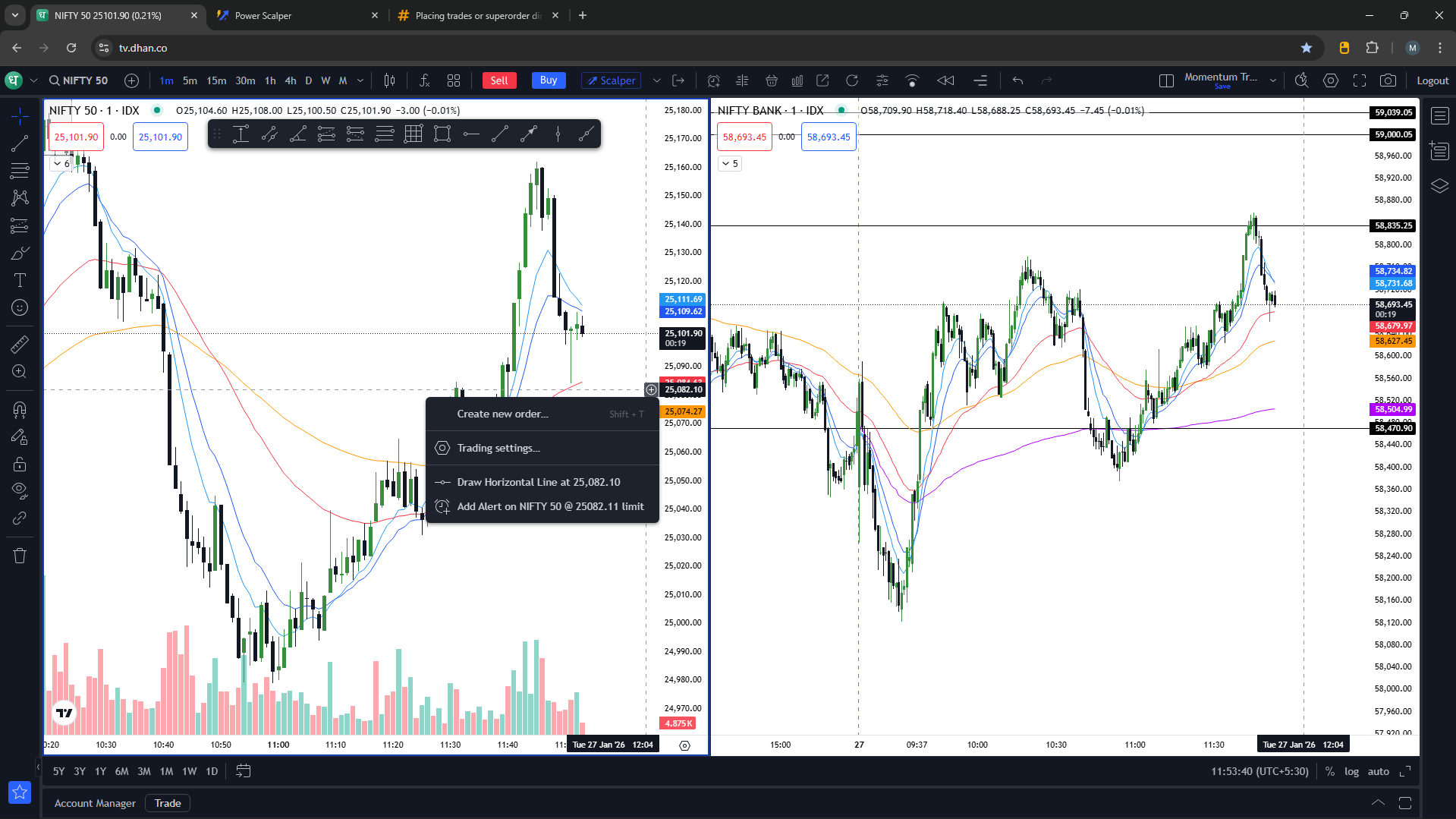The image size is (1456, 819).
Task: Select the Measure ruler tool
Action: point(20,345)
